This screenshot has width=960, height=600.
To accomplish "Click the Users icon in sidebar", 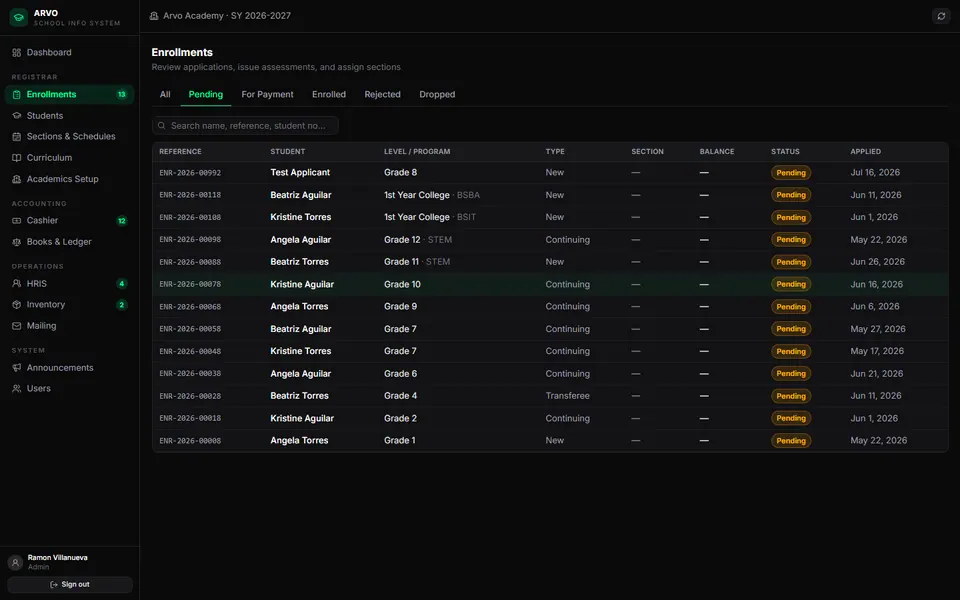I will pyautogui.click(x=17, y=388).
